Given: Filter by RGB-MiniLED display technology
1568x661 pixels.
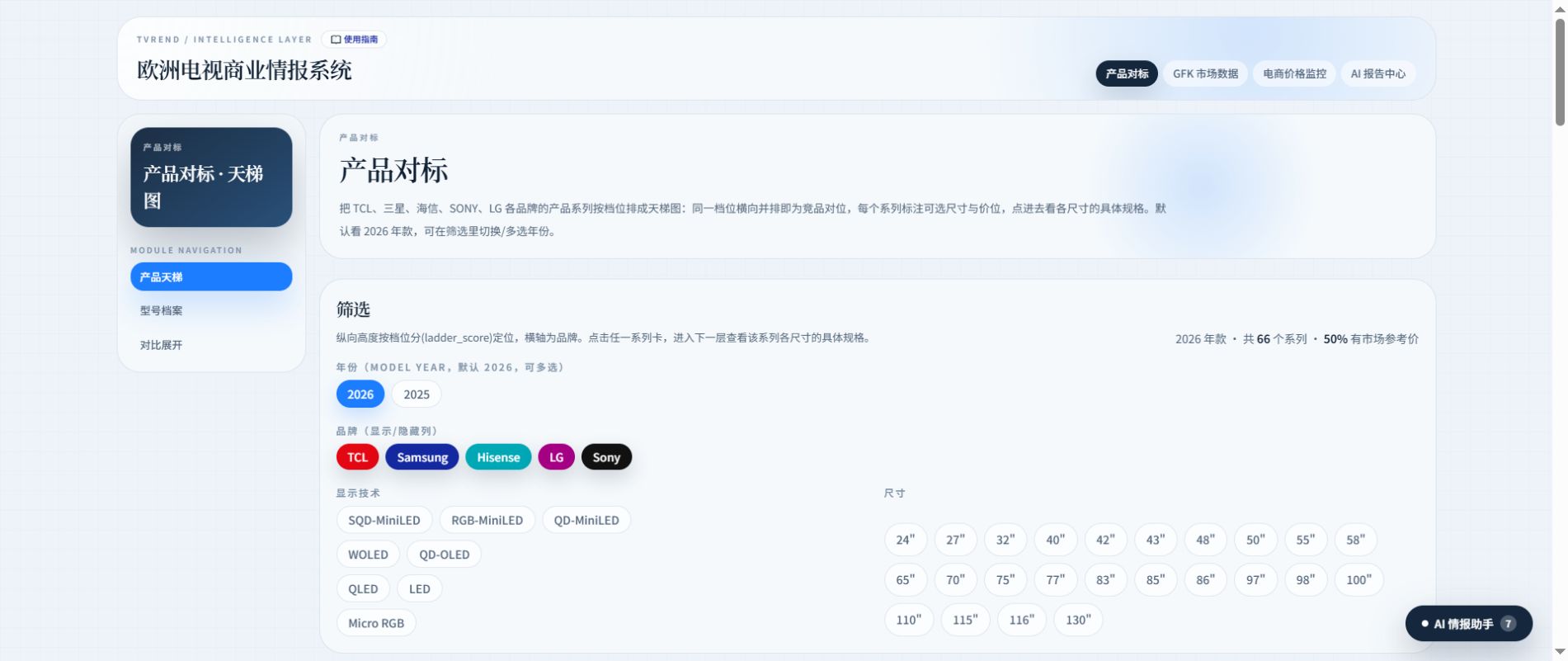Looking at the screenshot, I should coord(487,520).
